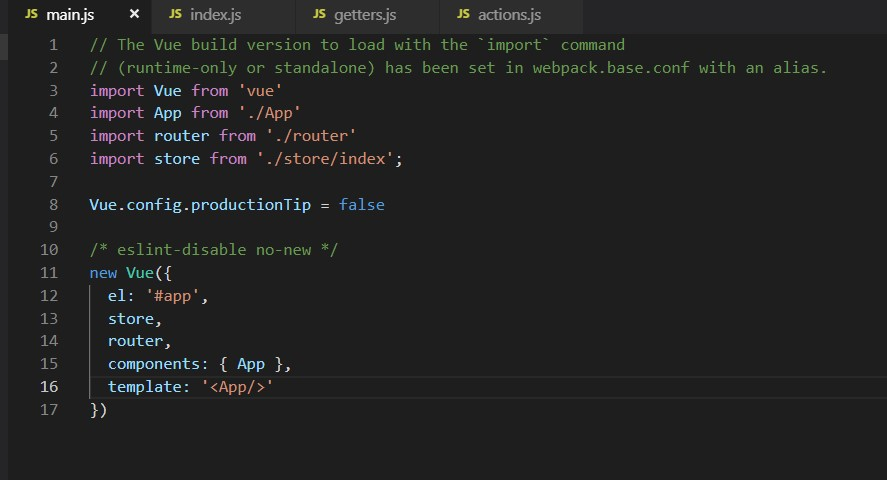This screenshot has width=887, height=480.
Task: Place cursor on 'import Vue from' line
Action: point(186,90)
